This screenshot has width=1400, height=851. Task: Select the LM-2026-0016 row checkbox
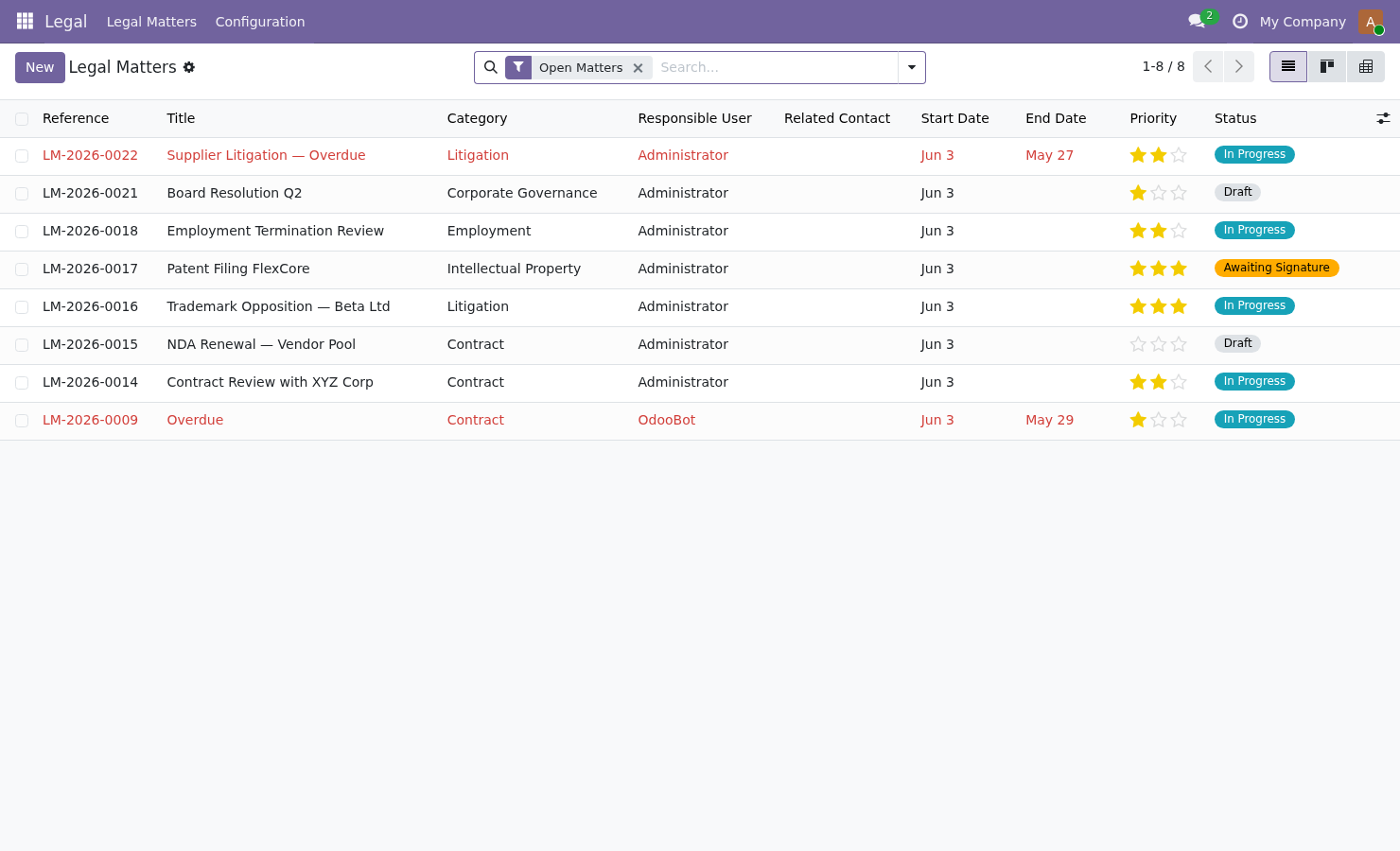[x=22, y=307]
